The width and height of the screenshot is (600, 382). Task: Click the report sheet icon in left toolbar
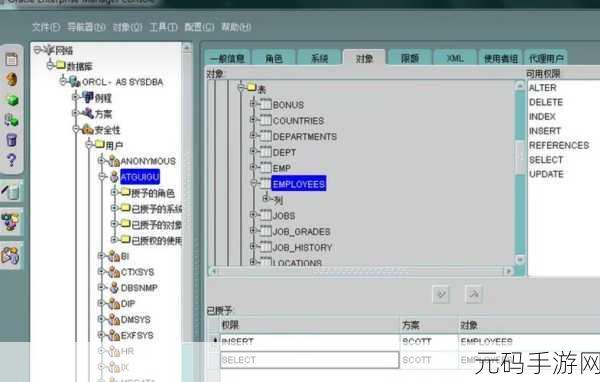pos(11,59)
